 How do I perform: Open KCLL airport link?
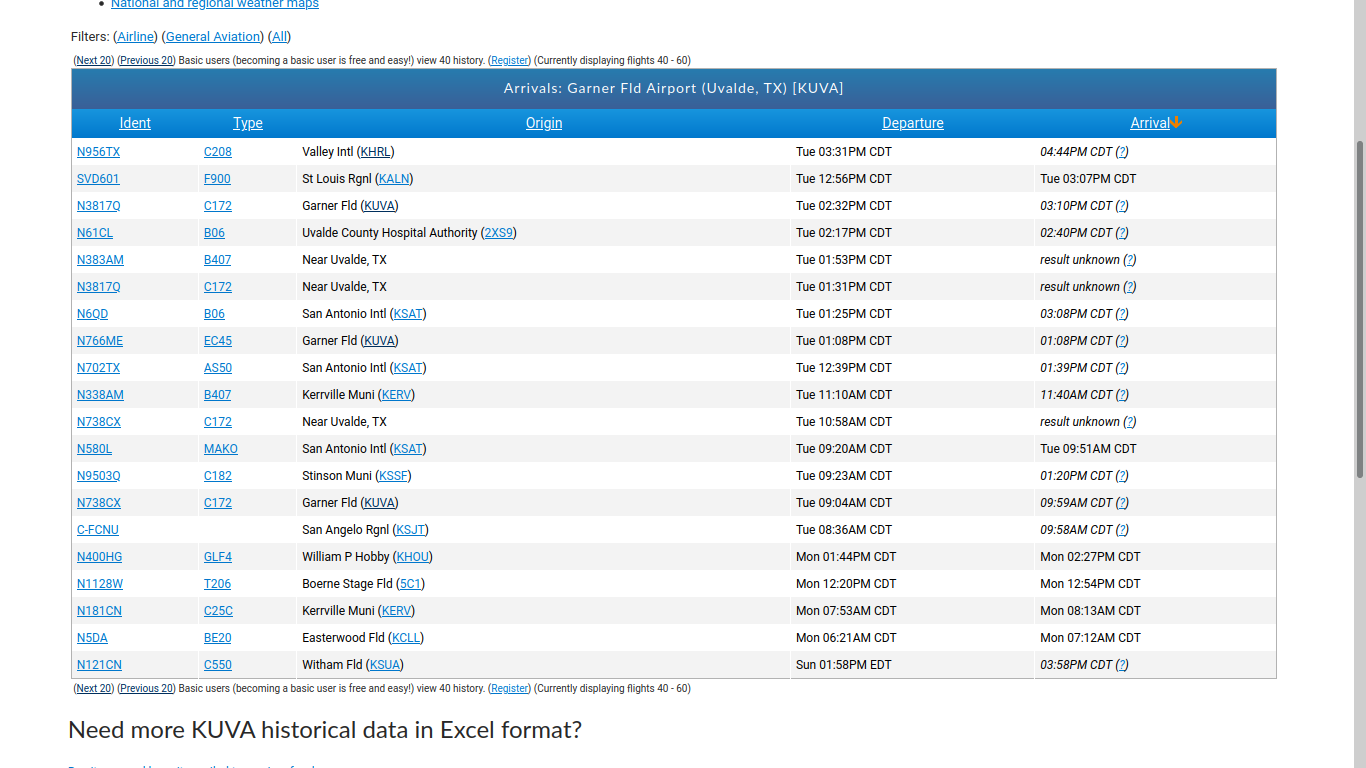(406, 638)
